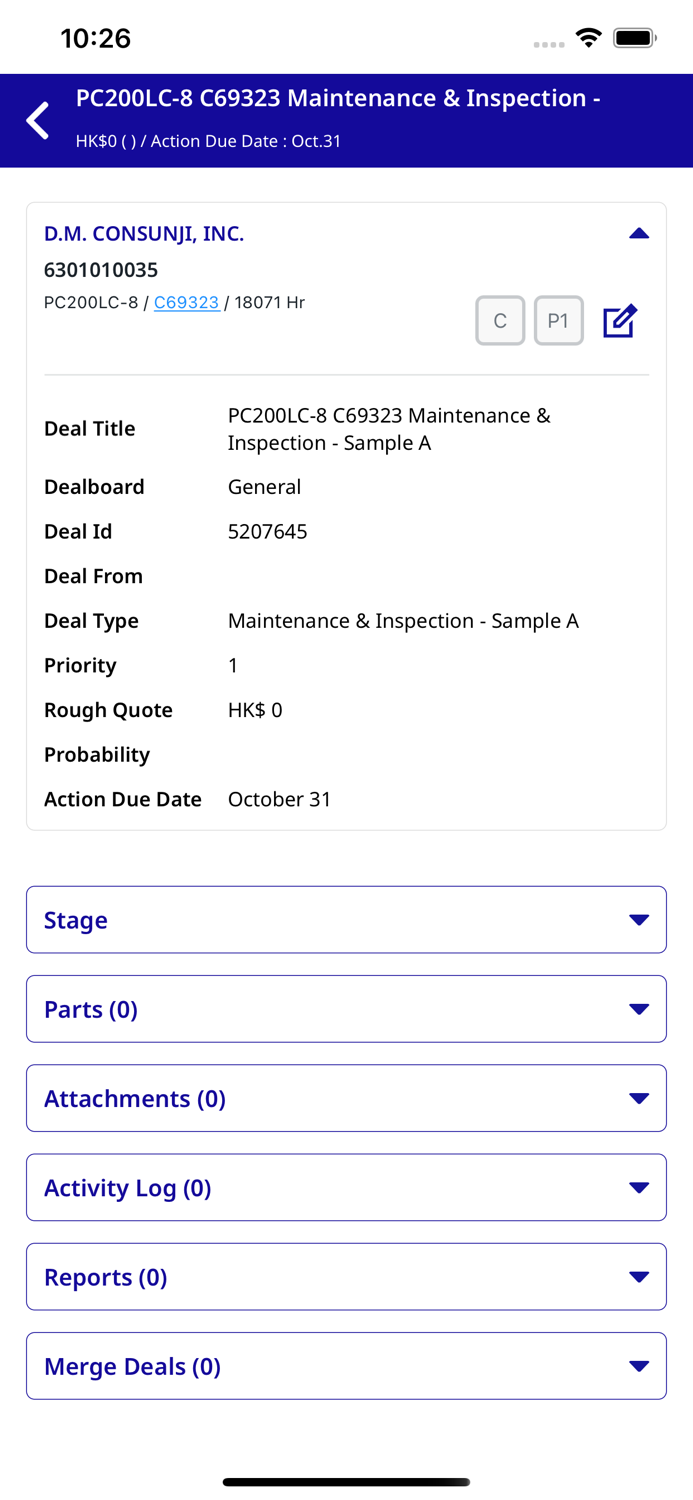Tap the Stage section chevron icon
Screen dimensions: 693x1500
pyautogui.click(x=639, y=920)
